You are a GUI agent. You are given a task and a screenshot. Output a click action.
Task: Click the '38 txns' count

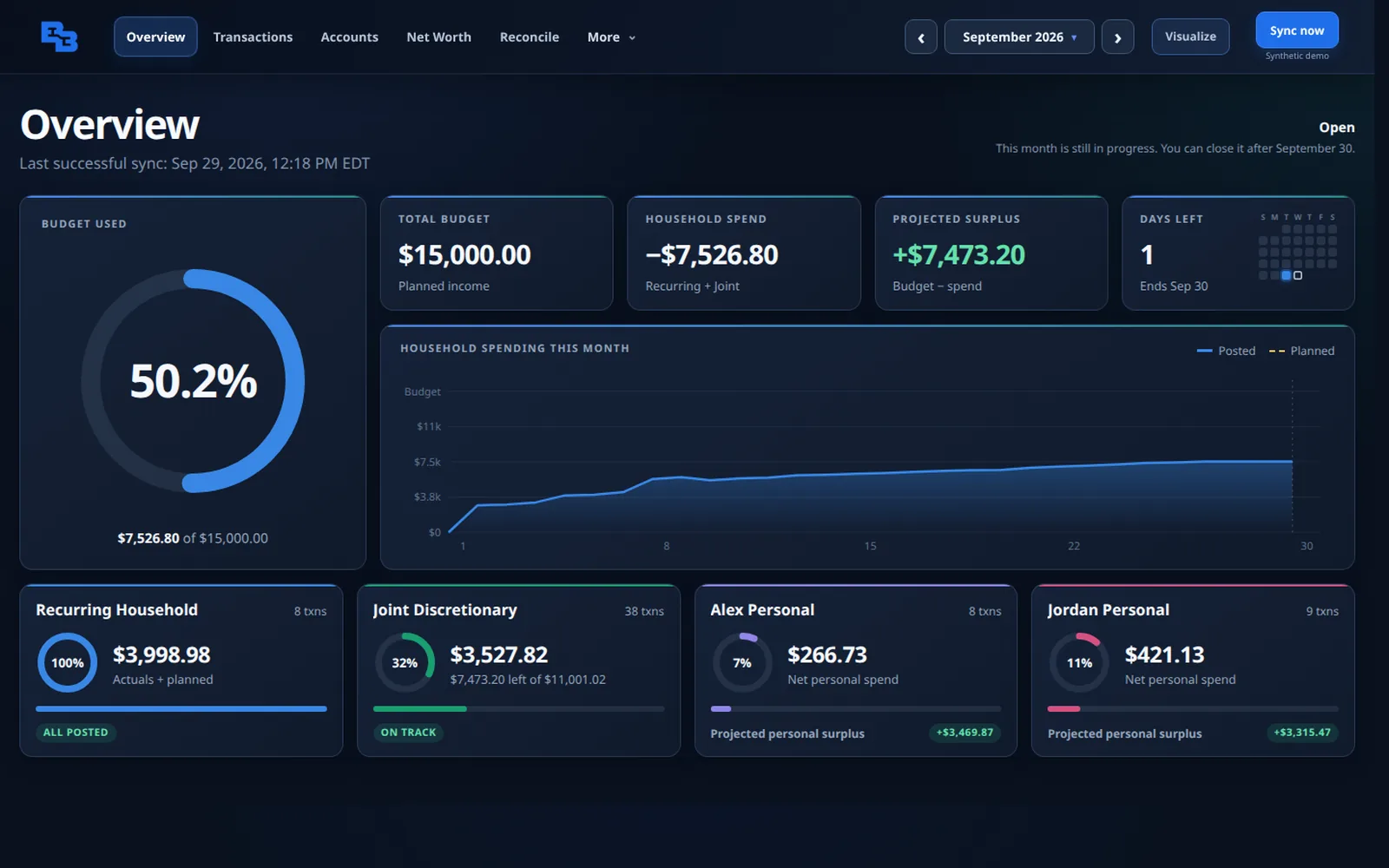click(x=644, y=611)
